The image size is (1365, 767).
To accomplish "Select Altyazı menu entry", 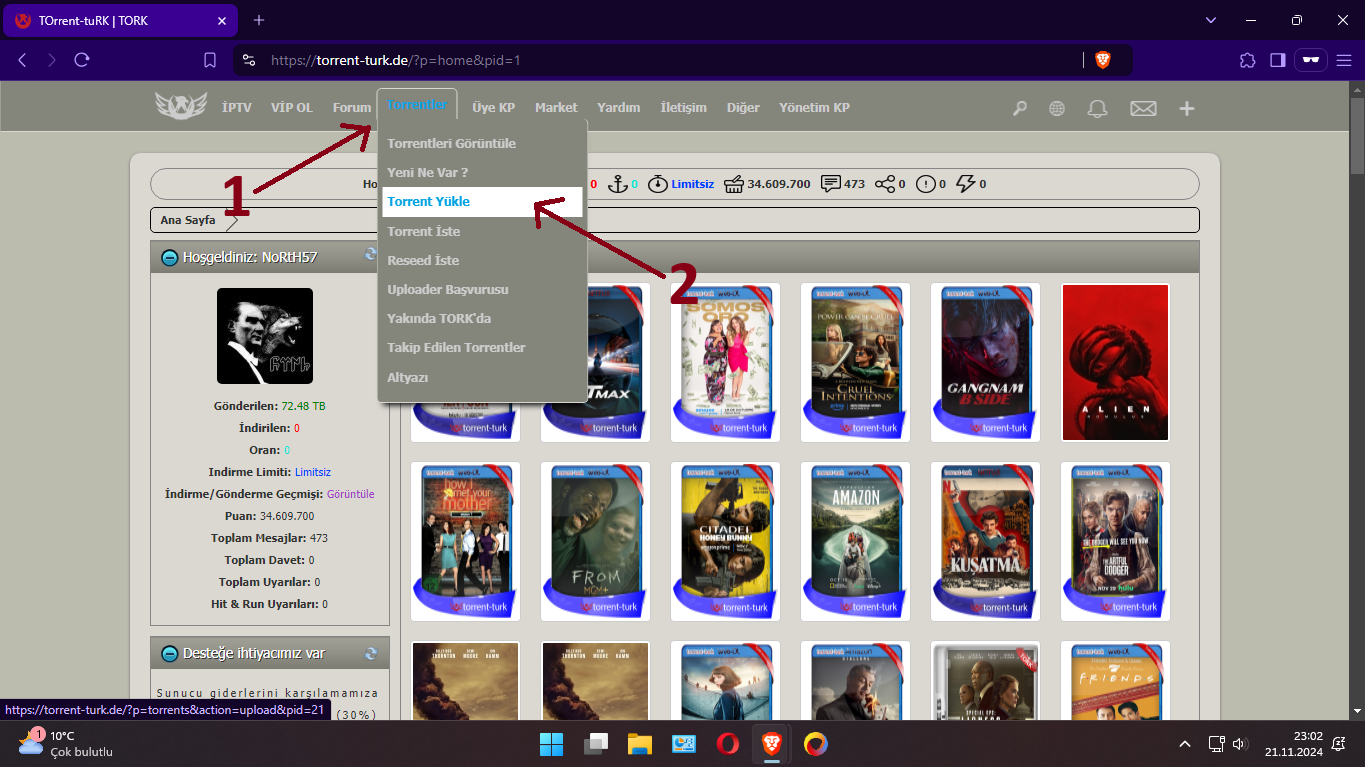I will [408, 377].
